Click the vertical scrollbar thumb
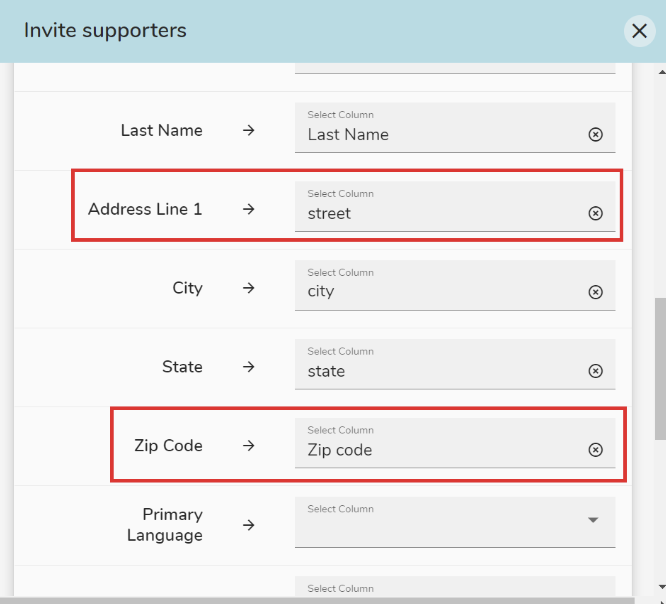The width and height of the screenshot is (666, 604). pos(660,369)
